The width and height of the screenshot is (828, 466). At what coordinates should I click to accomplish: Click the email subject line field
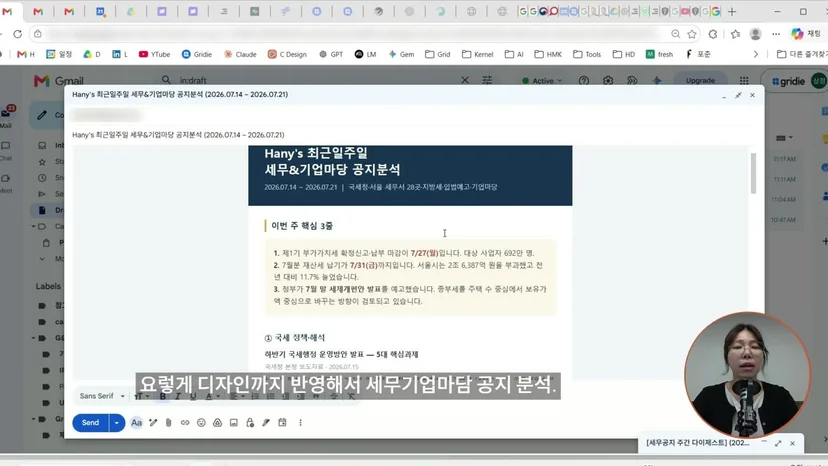412,135
